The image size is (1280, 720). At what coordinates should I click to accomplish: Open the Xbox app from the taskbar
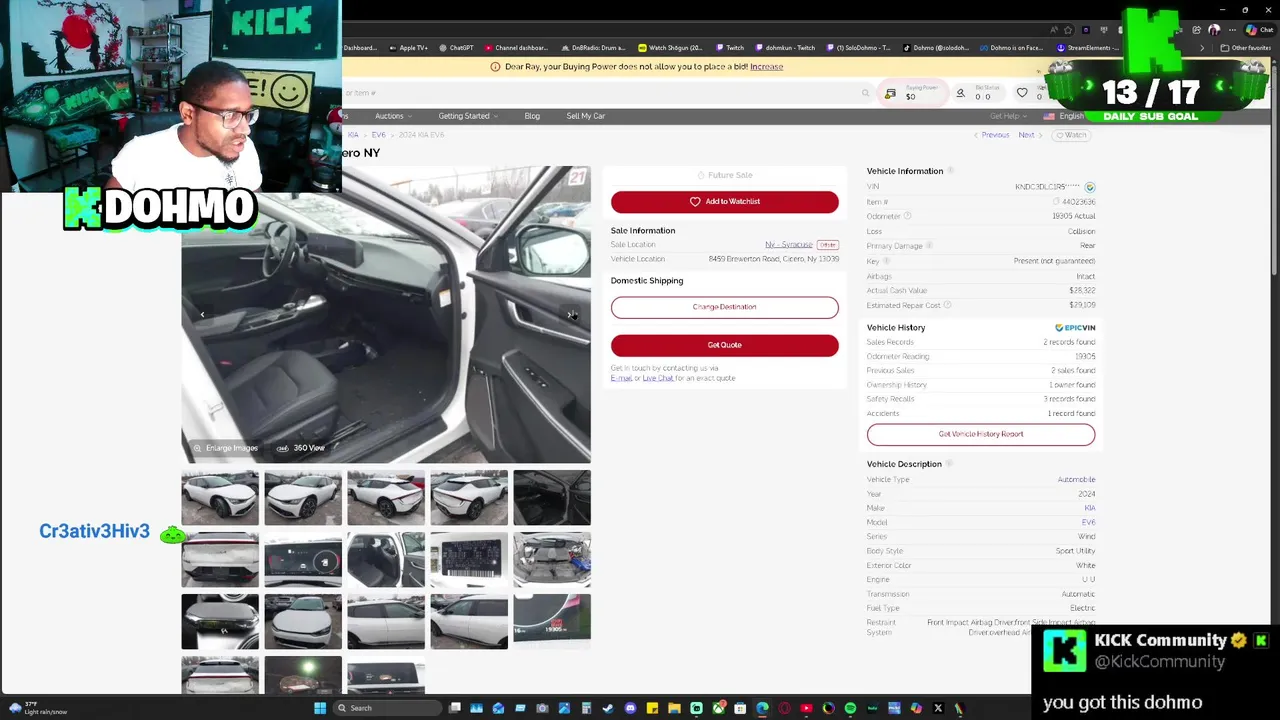pyautogui.click(x=720, y=708)
